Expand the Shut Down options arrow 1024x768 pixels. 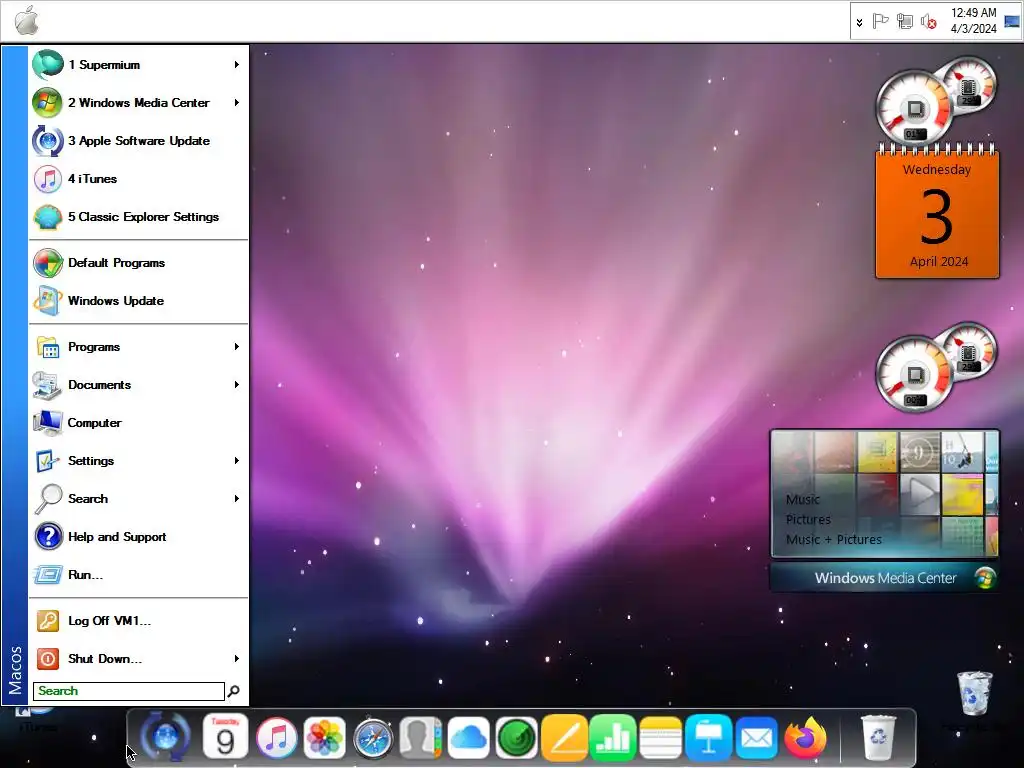[236, 658]
